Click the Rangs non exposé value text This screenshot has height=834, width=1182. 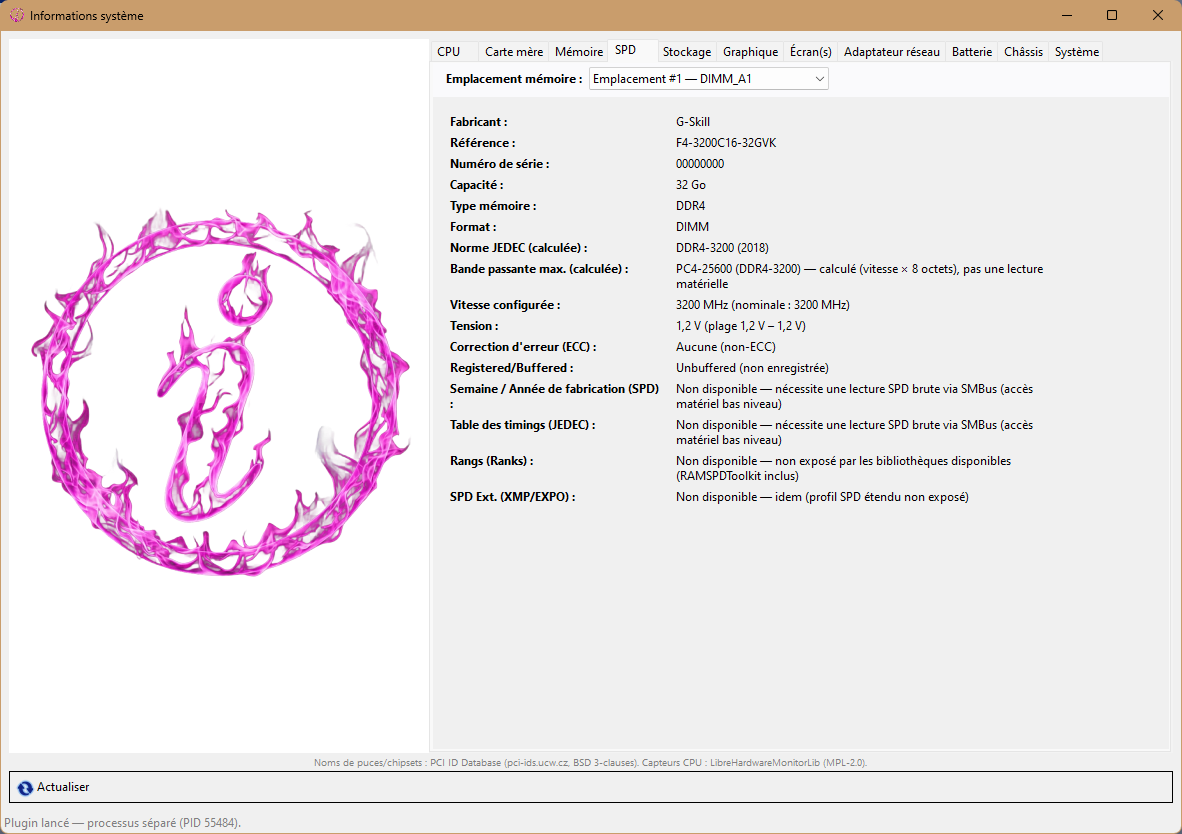click(x=844, y=468)
